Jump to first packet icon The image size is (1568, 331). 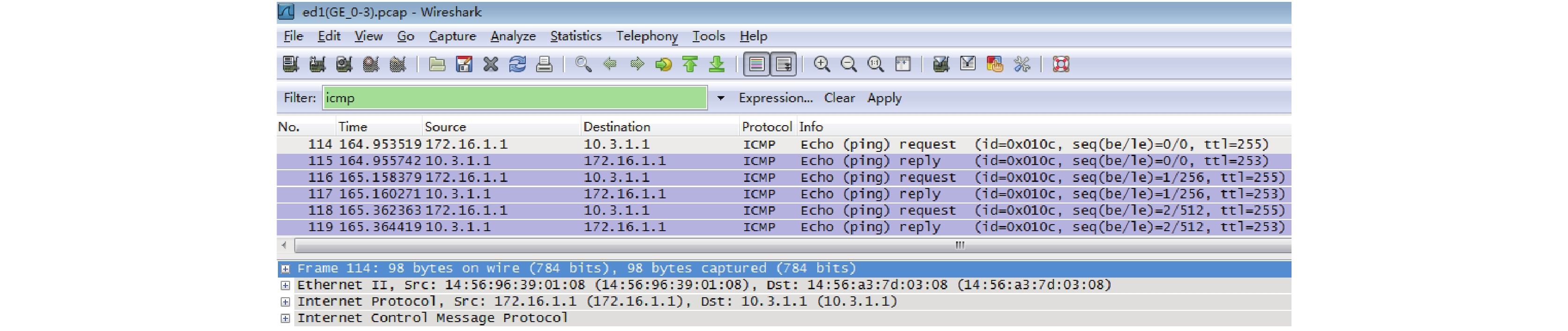pos(690,64)
